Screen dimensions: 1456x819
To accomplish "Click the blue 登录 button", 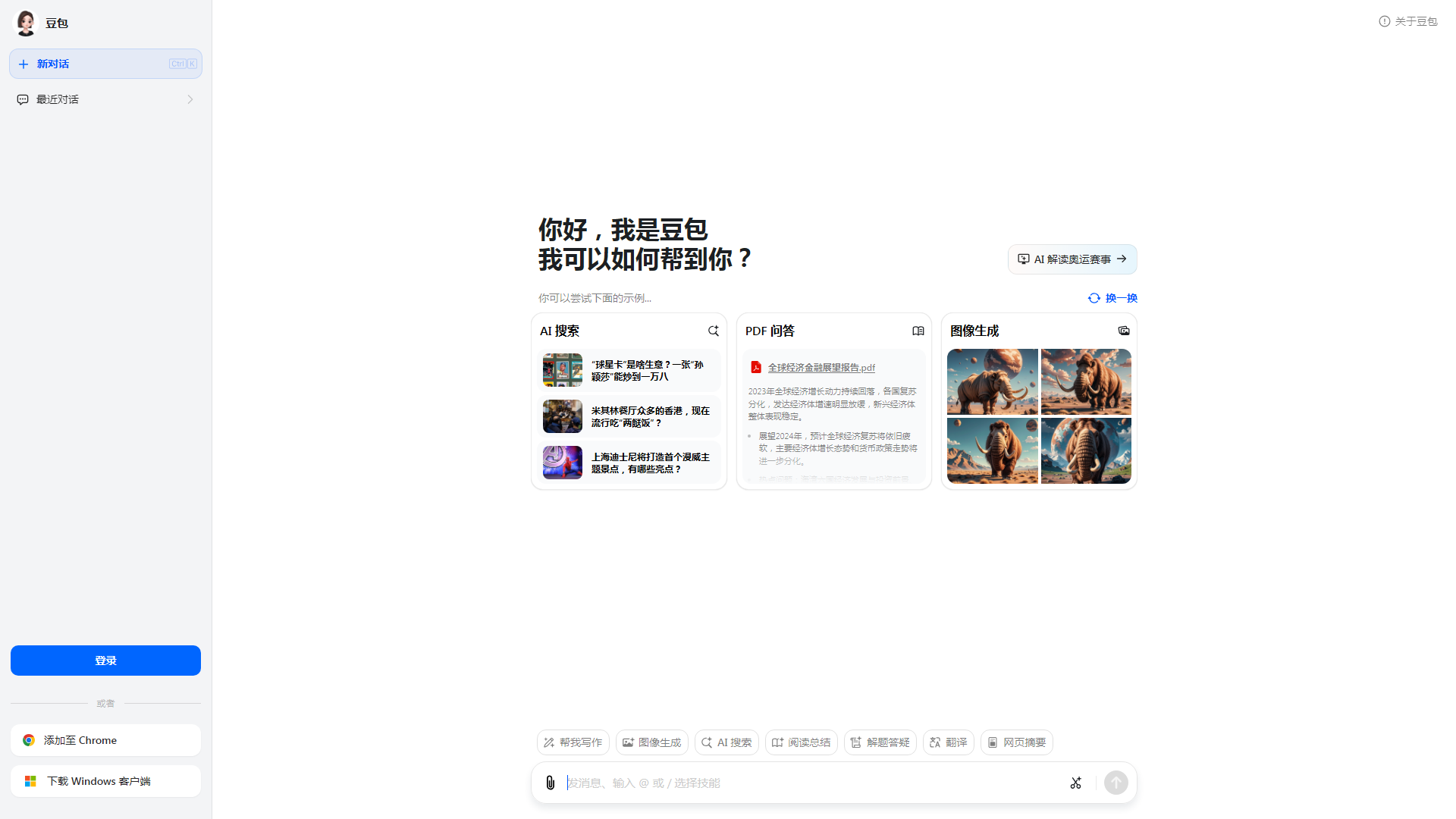I will coord(105,661).
